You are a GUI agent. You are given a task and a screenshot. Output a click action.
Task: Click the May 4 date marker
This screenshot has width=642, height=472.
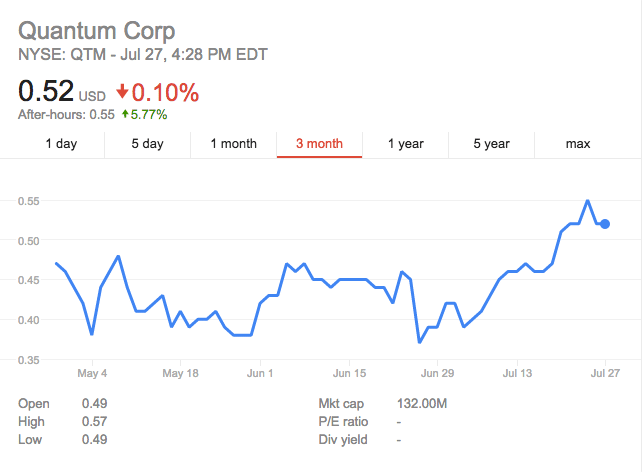pos(92,373)
